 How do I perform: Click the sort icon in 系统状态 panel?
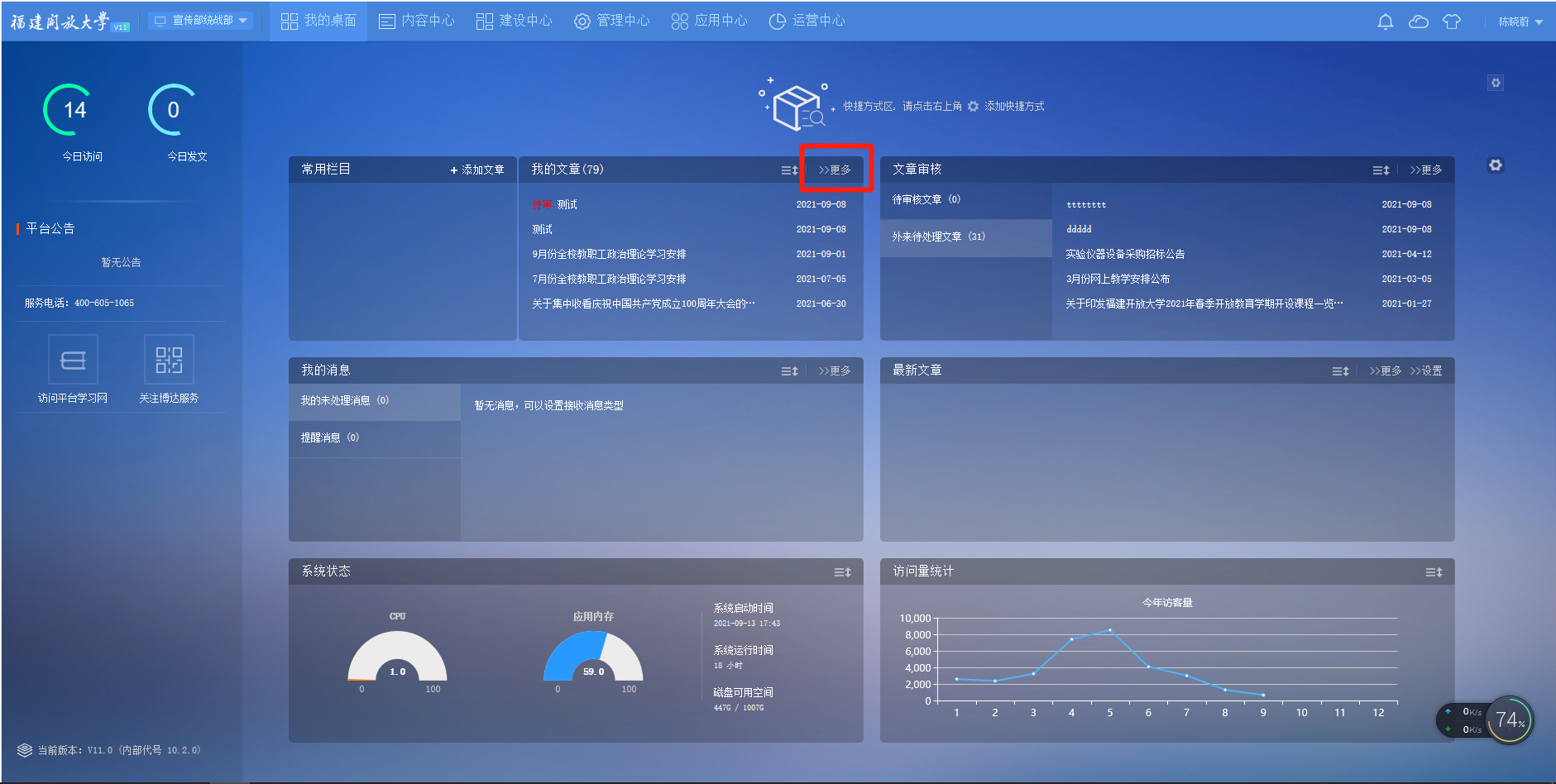tap(842, 572)
